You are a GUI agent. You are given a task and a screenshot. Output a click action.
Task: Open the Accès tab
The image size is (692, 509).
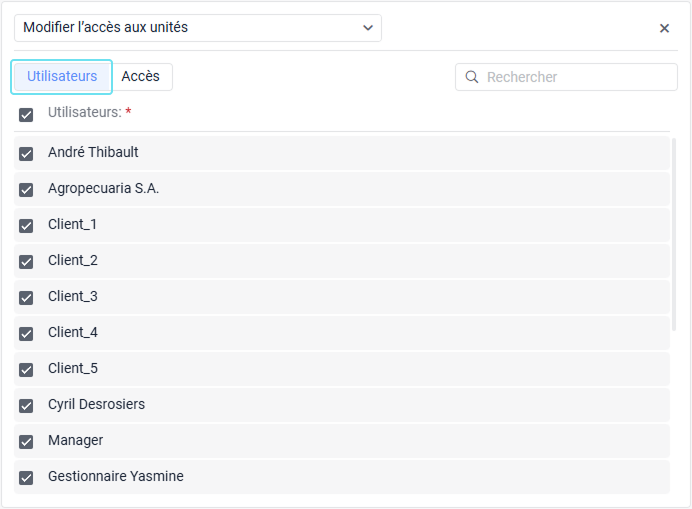coord(141,76)
